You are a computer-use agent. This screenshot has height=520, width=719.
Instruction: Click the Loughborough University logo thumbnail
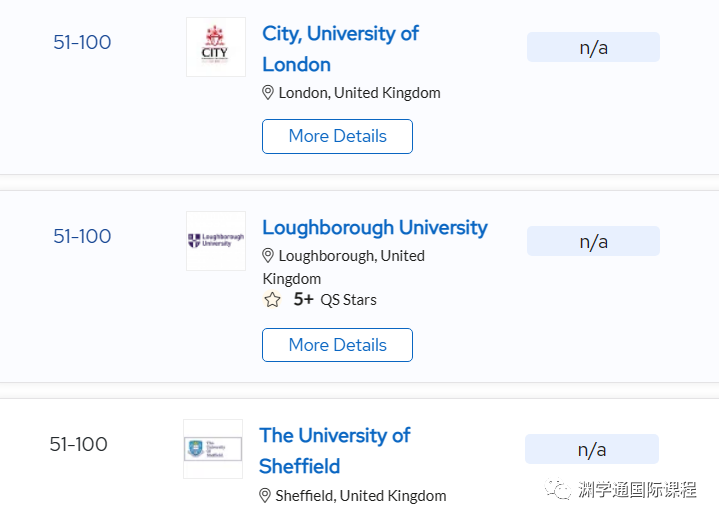(216, 241)
